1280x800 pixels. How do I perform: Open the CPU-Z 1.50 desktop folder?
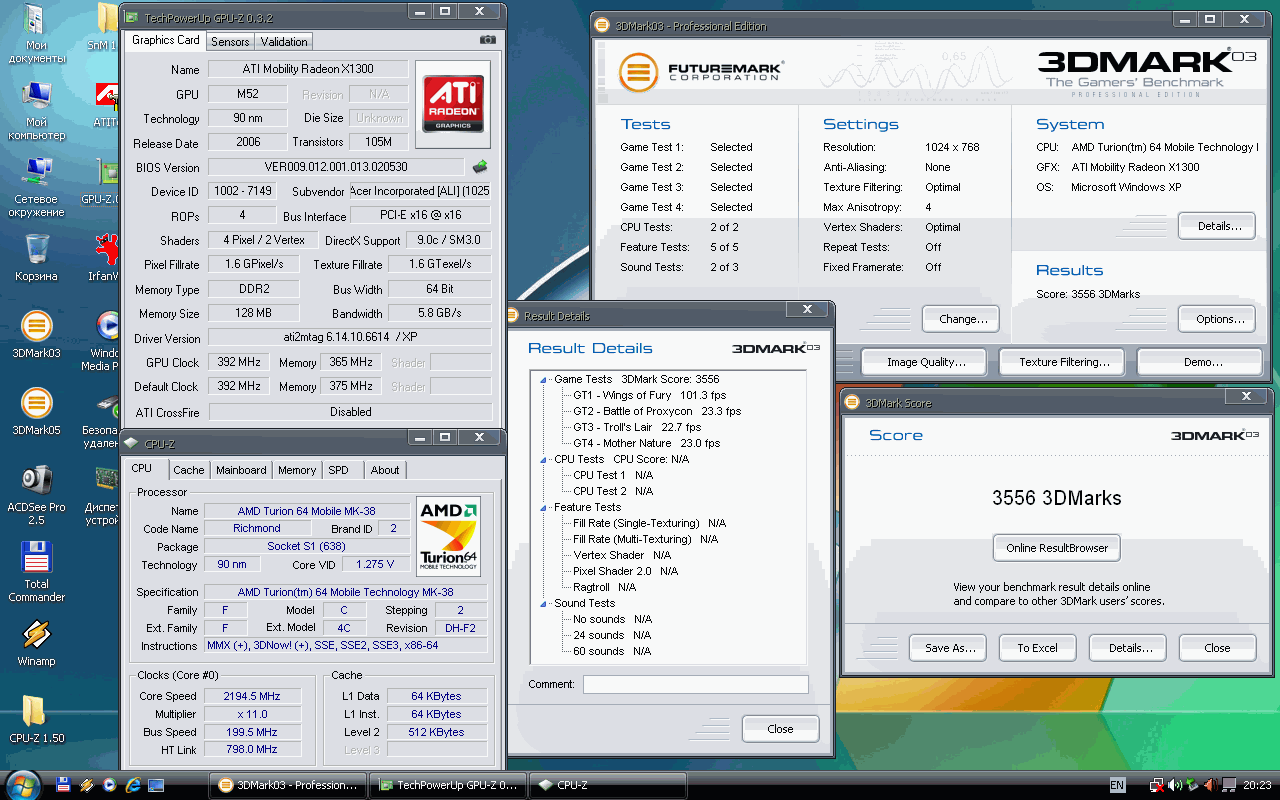37,719
